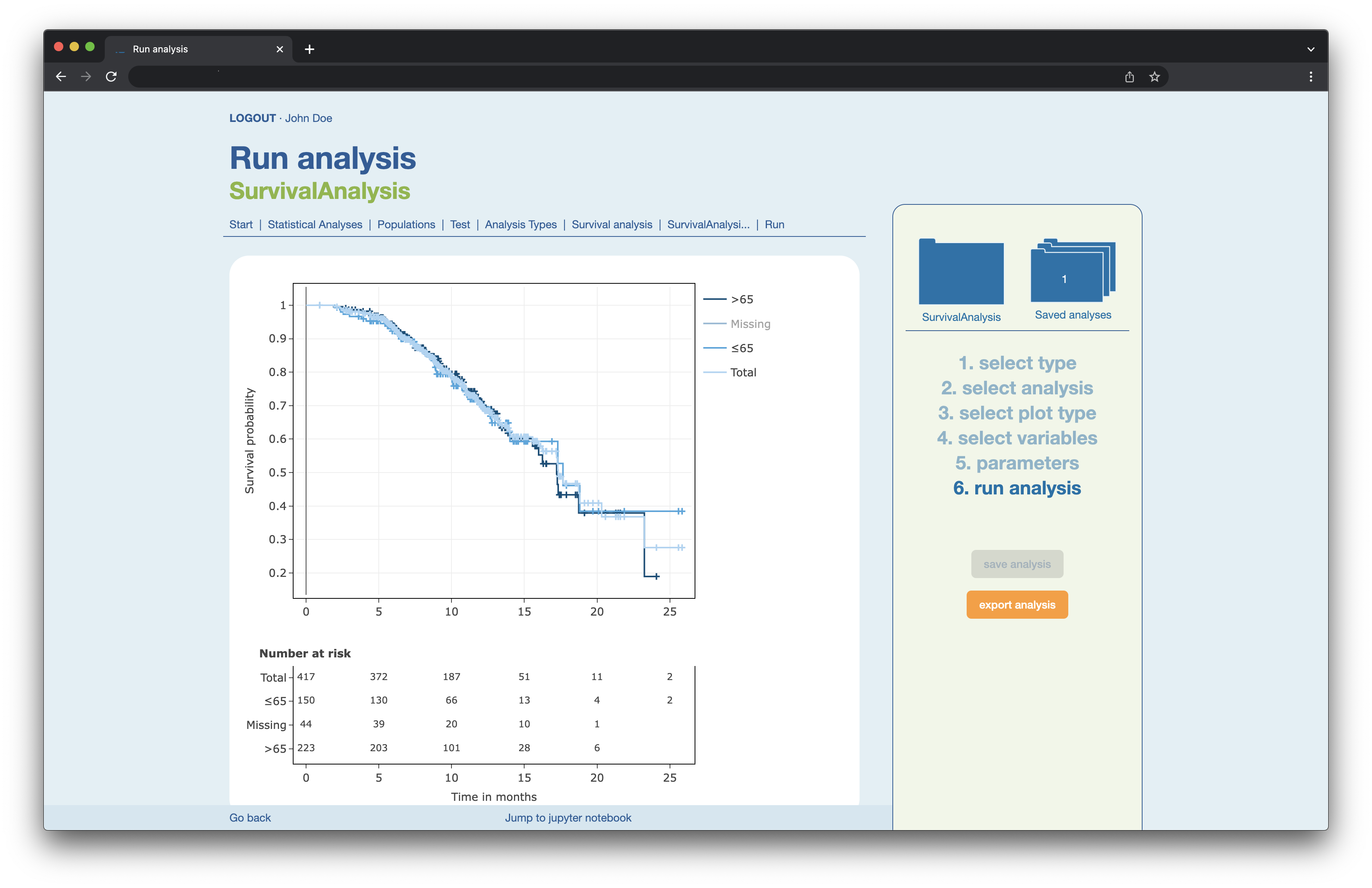Image resolution: width=1372 pixels, height=888 pixels.
Task: Select the Run analysis browser tab
Action: tap(198, 49)
